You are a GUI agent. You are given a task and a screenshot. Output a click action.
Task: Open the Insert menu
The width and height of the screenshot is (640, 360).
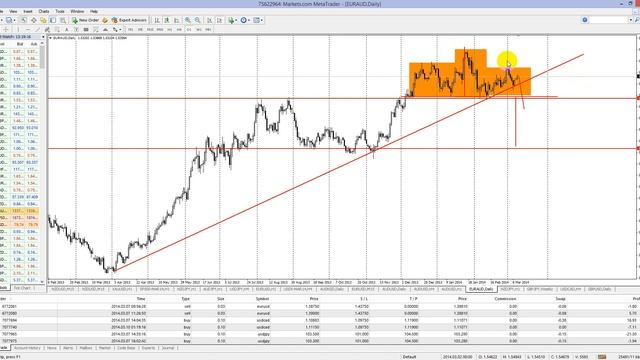[x=28, y=11]
